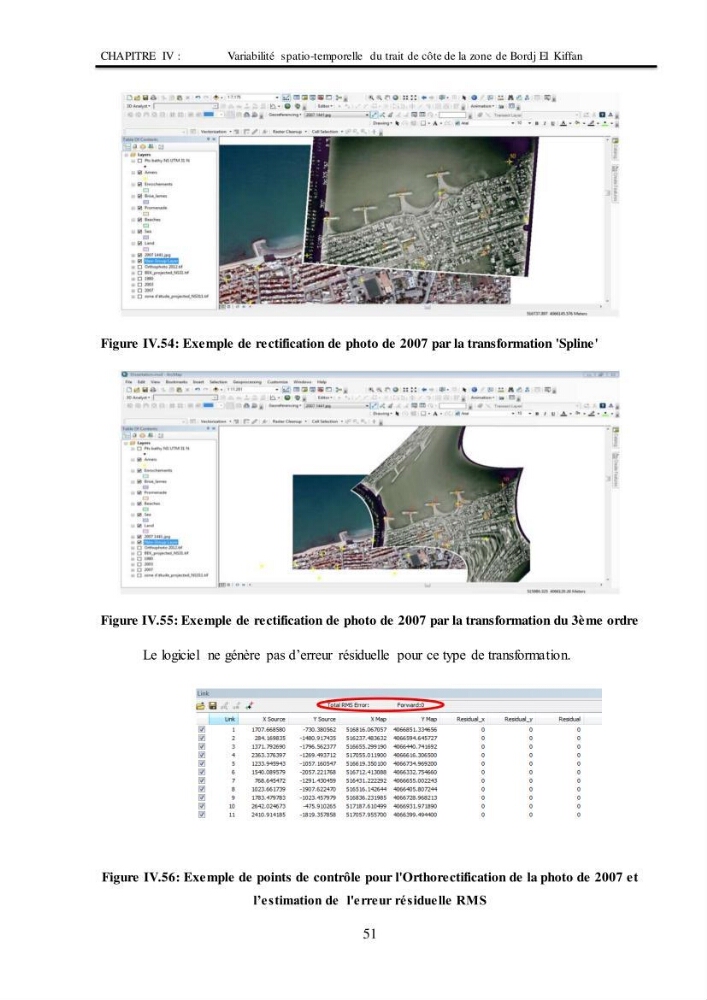
Task: Click the Full Extent globe in Figure IV.54 ArcMap
Action: point(395,98)
